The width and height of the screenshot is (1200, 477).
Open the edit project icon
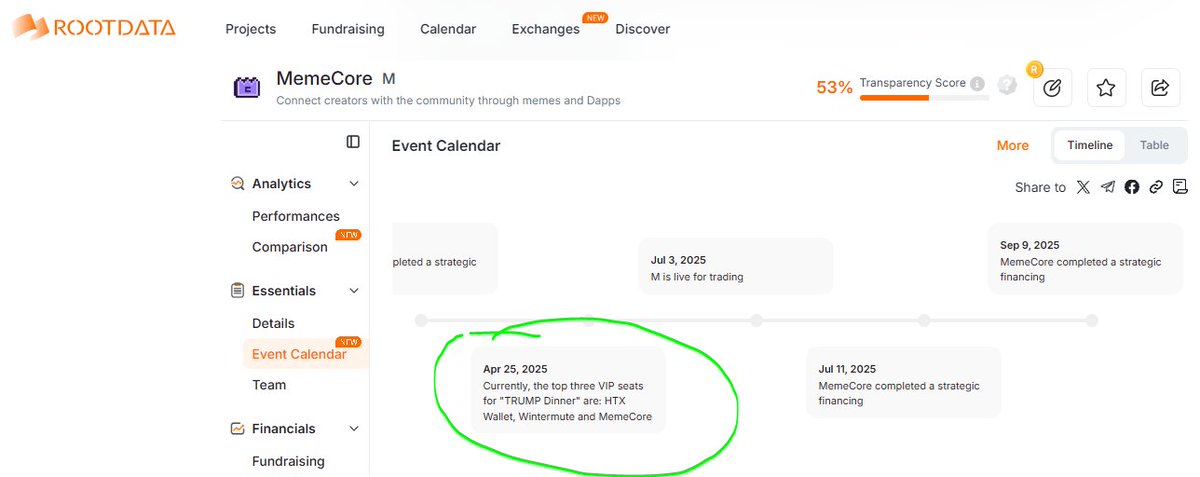pos(1052,88)
